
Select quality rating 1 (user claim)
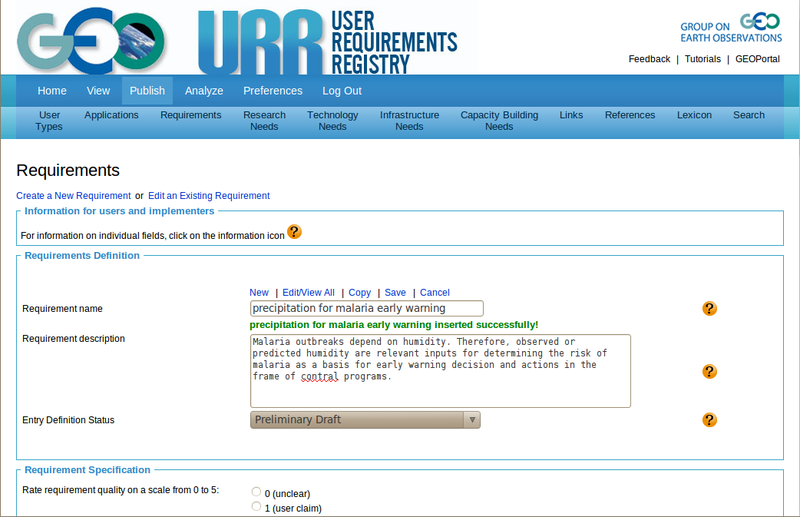click(x=257, y=507)
